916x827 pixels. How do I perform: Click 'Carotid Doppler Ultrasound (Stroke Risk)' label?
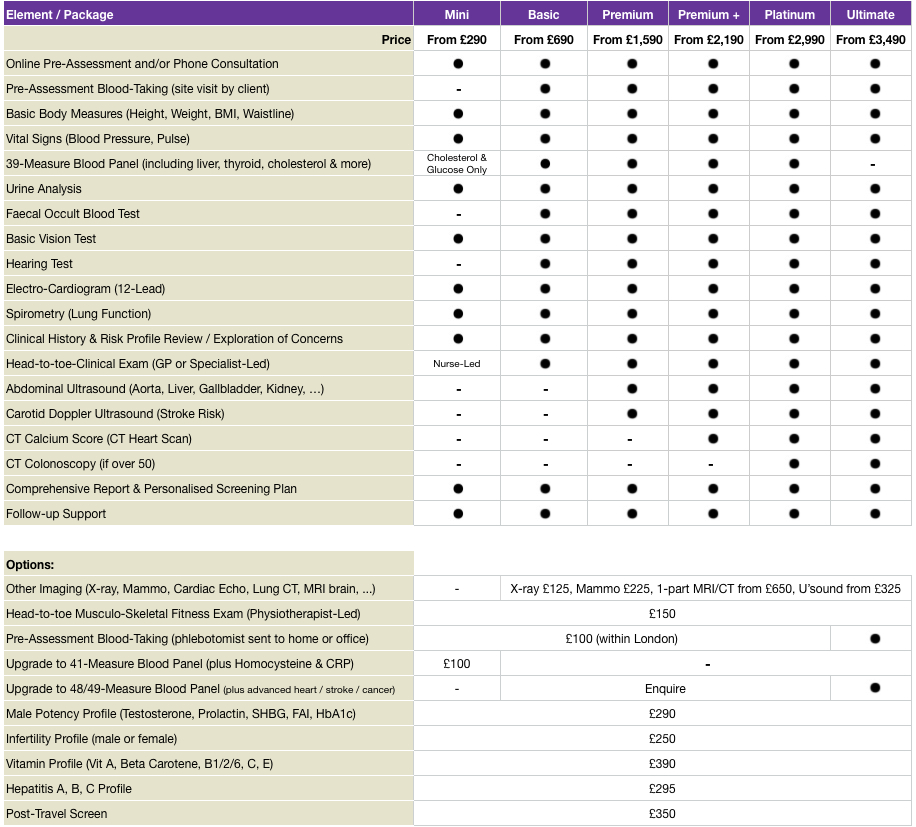(115, 414)
